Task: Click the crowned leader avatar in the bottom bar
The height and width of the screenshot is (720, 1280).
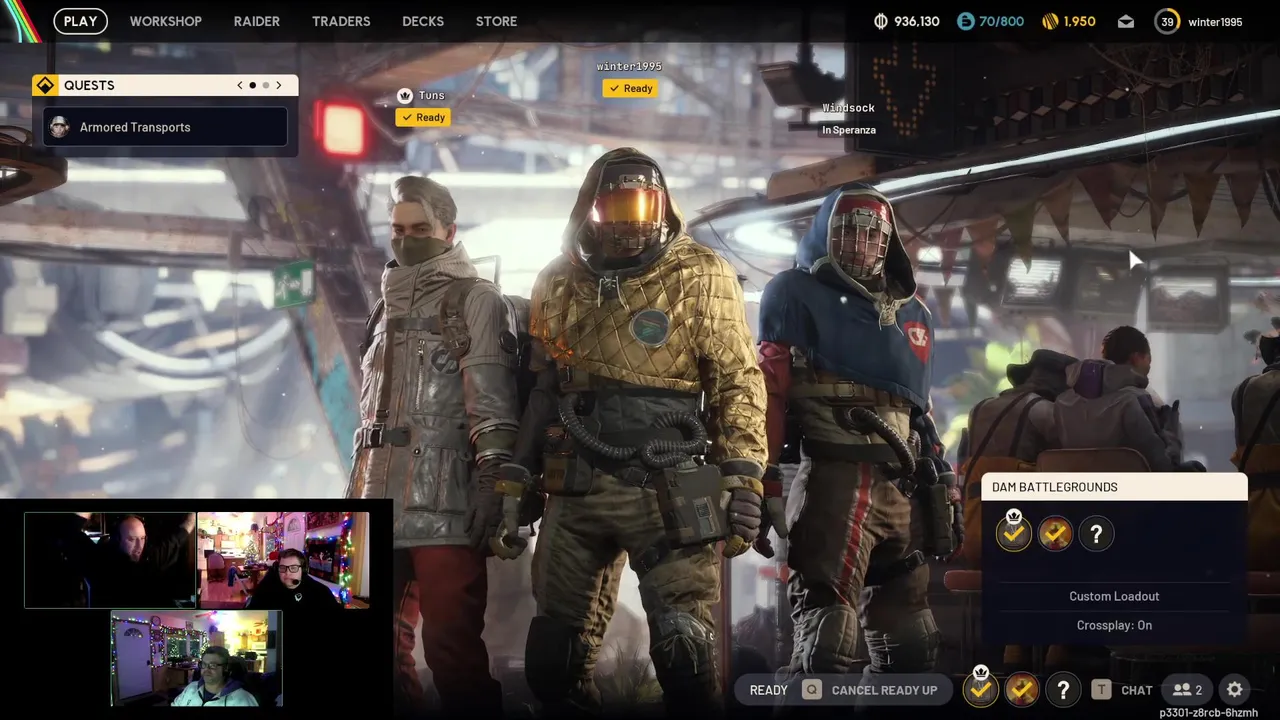Action: [x=981, y=688]
